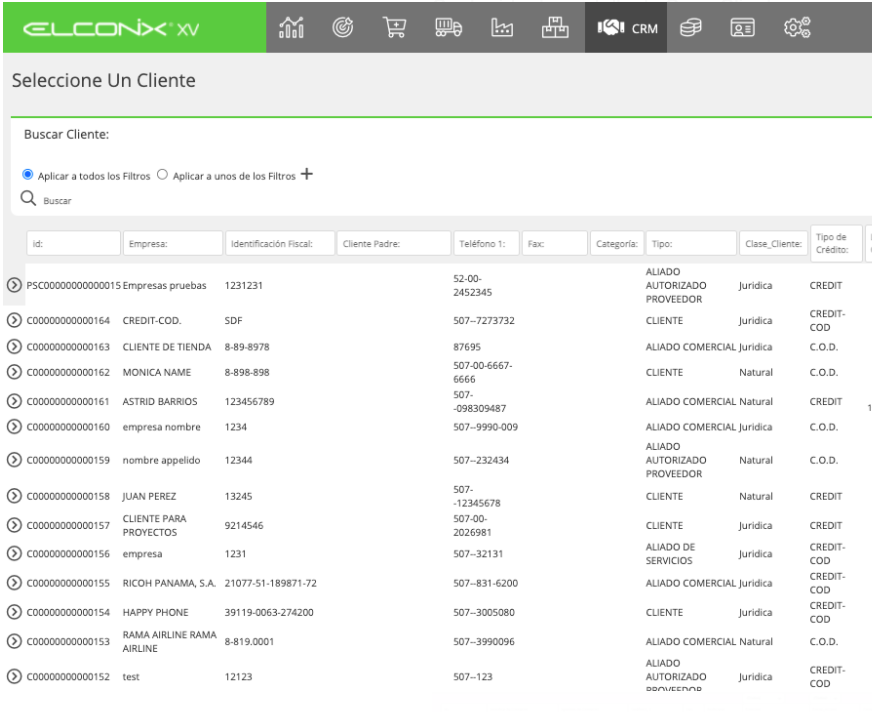872x712 pixels.
Task: Expand row for CREDIT-COD. client
Action: pyautogui.click(x=14, y=320)
